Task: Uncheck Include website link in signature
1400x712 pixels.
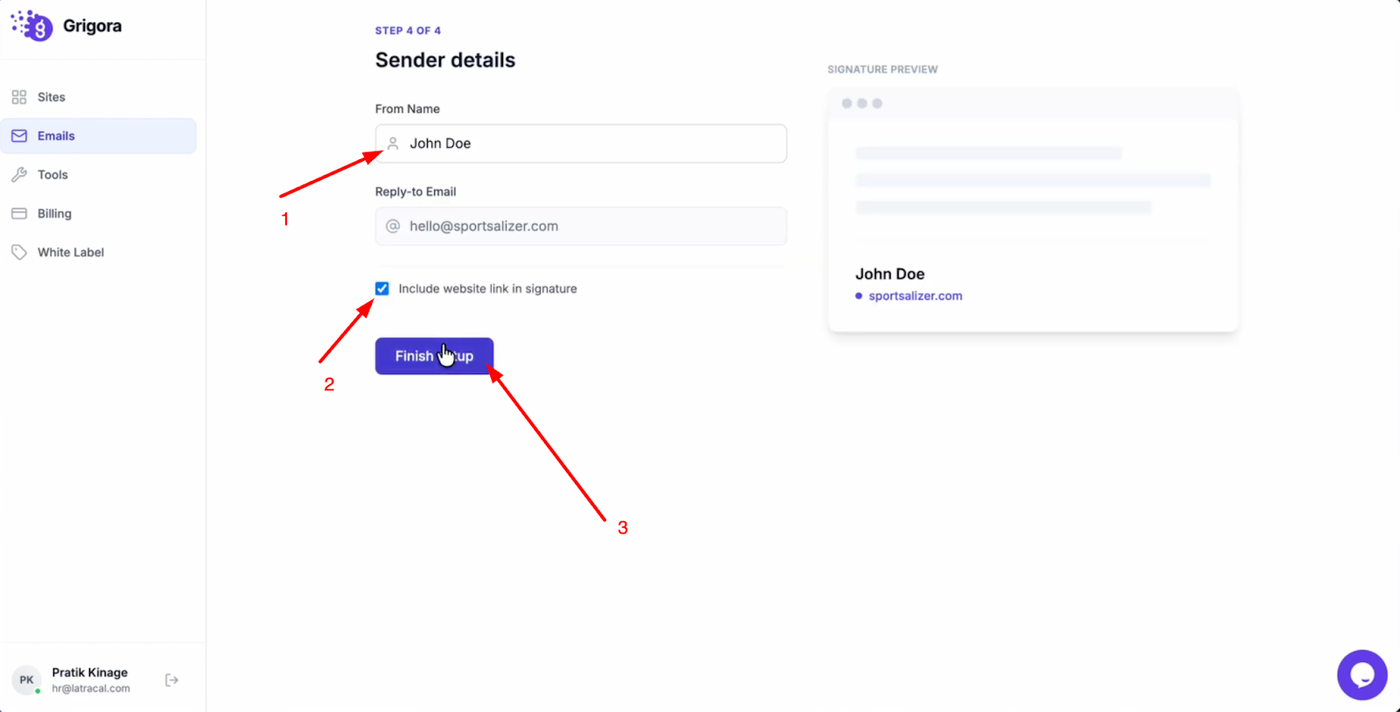Action: click(x=382, y=289)
